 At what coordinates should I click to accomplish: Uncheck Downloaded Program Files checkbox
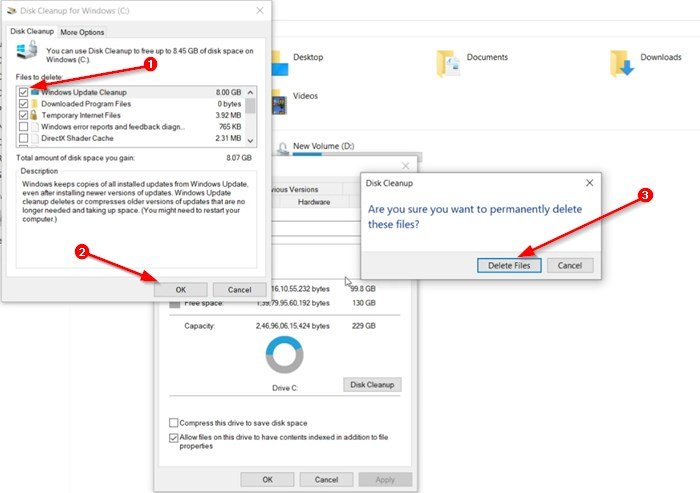pyautogui.click(x=24, y=104)
